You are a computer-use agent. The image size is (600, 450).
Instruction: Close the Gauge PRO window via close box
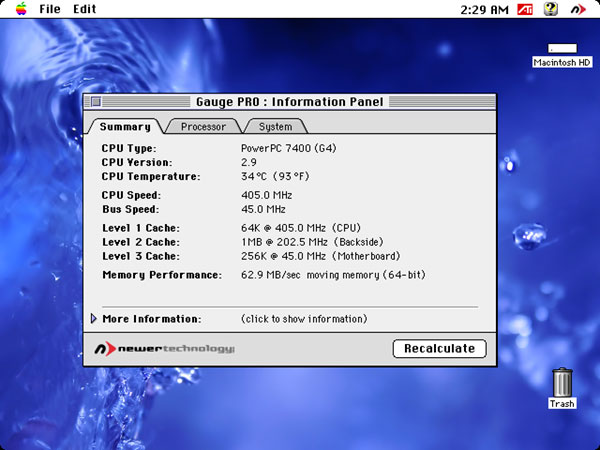pos(95,101)
